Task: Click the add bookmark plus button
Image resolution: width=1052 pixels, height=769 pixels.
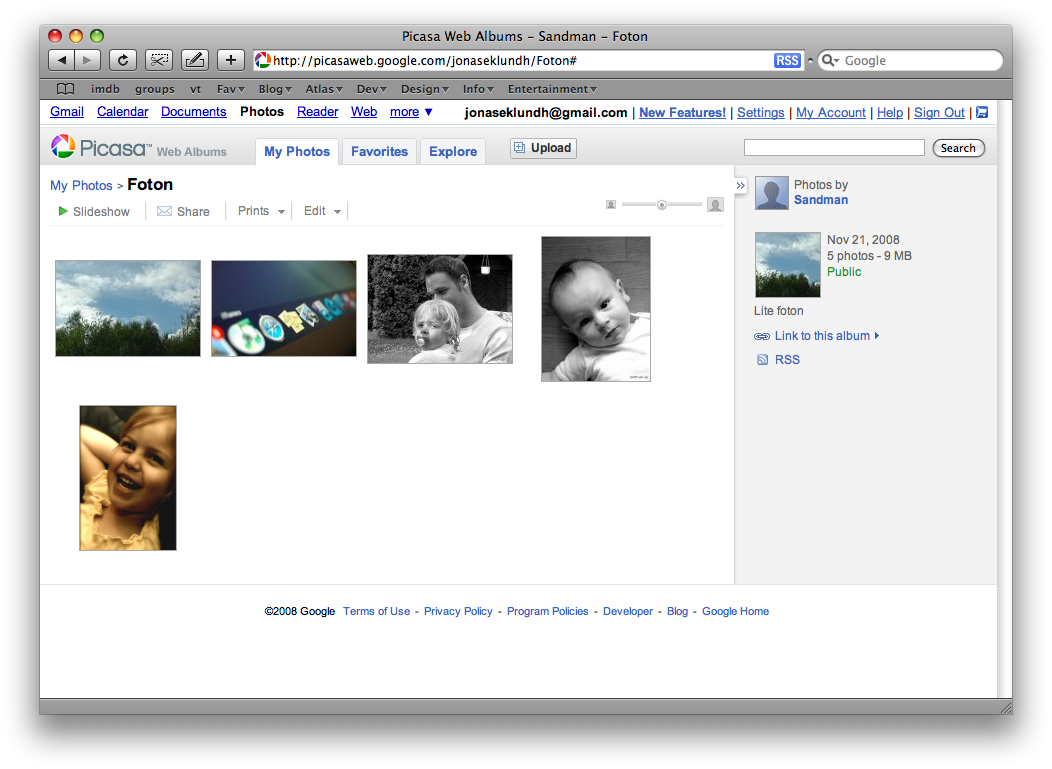Action: tap(231, 60)
